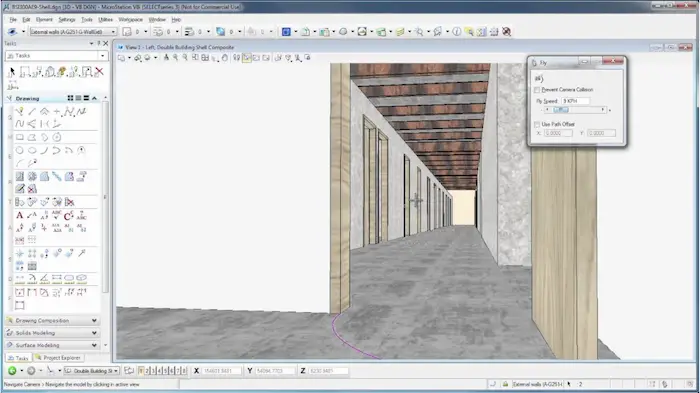Click the Fly Speed slider track
The image size is (700, 393).
(575, 110)
